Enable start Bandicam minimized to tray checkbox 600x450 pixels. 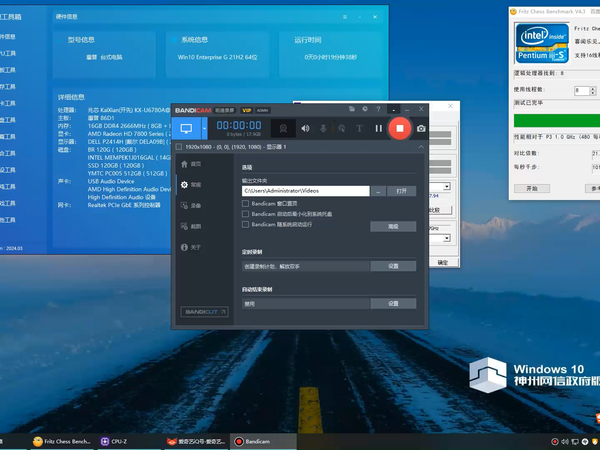(x=246, y=214)
